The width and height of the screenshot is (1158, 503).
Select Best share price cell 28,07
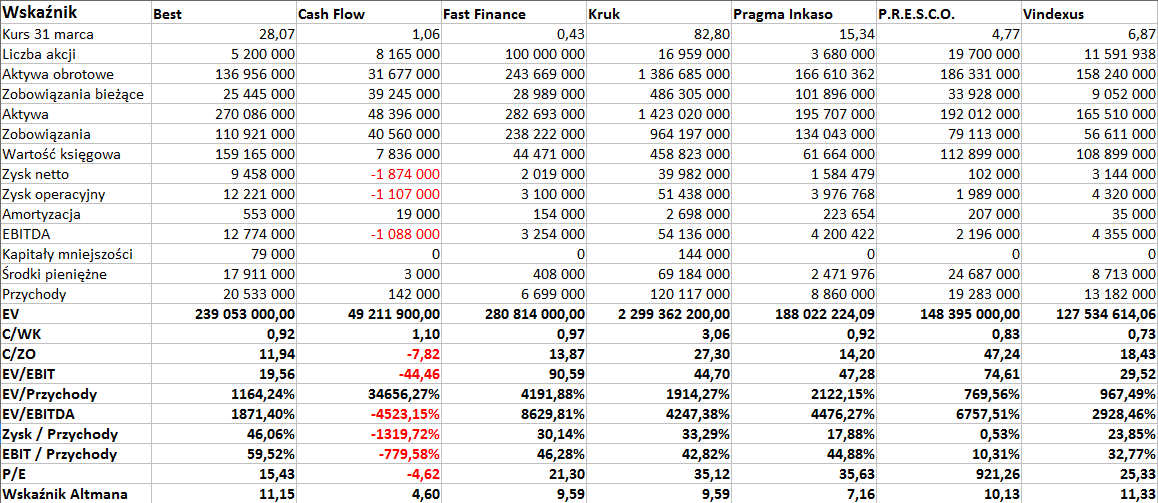[223, 35]
